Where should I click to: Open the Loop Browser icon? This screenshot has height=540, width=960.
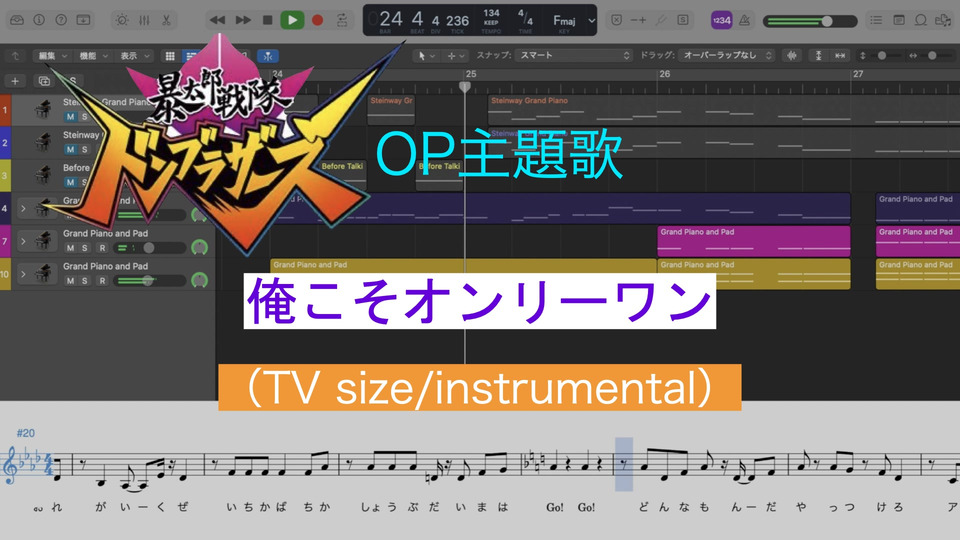coord(920,20)
